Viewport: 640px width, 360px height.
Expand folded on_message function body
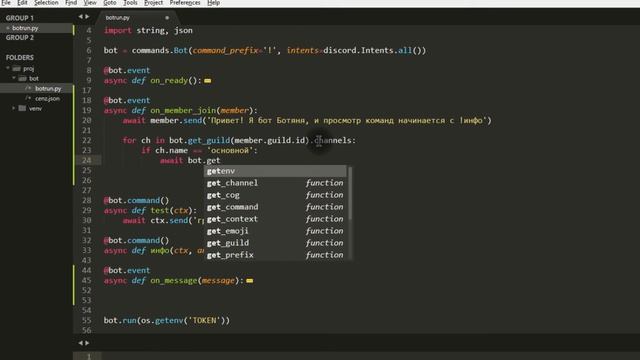[x=250, y=281]
